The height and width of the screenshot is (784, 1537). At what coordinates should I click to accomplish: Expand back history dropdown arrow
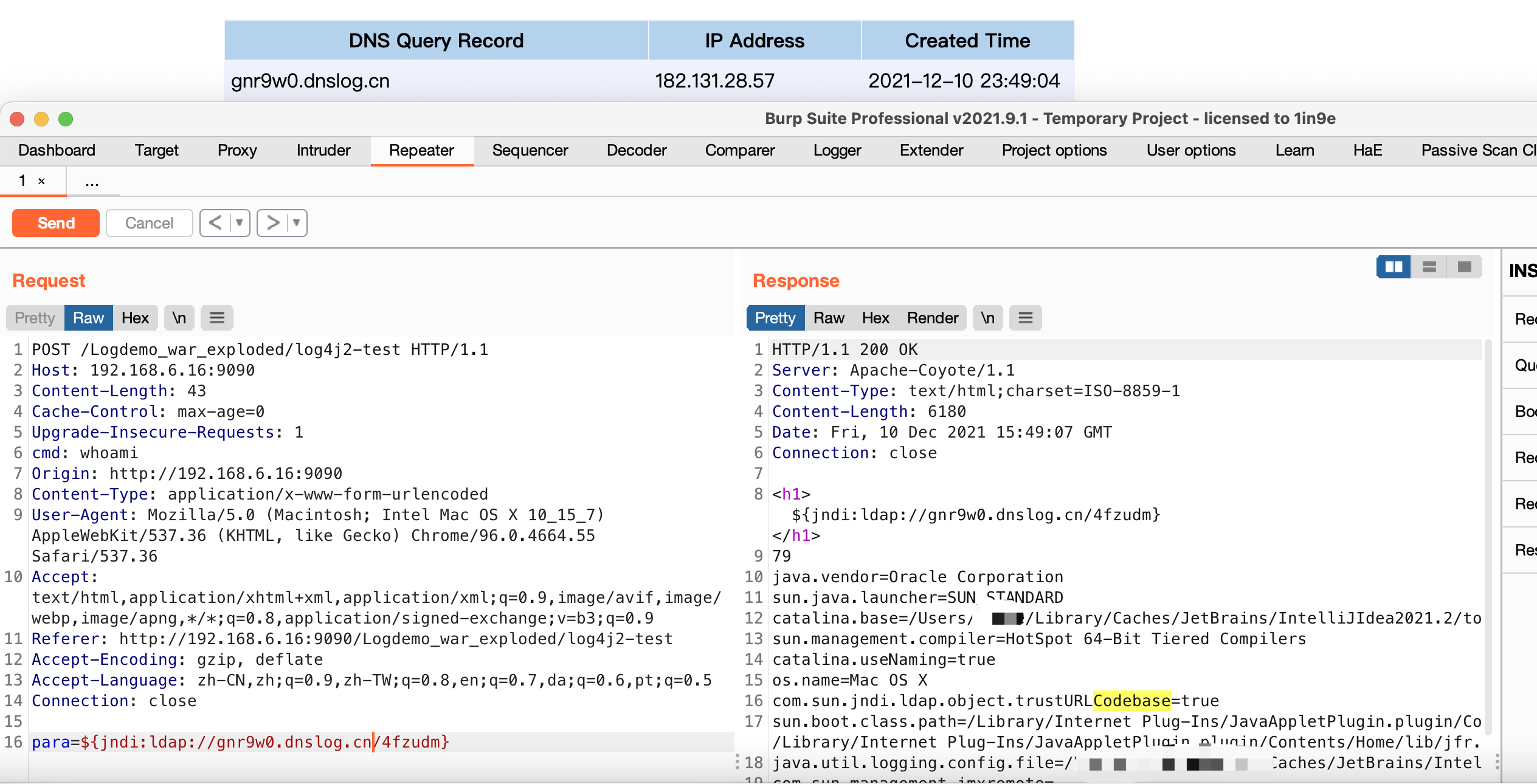pyautogui.click(x=240, y=223)
